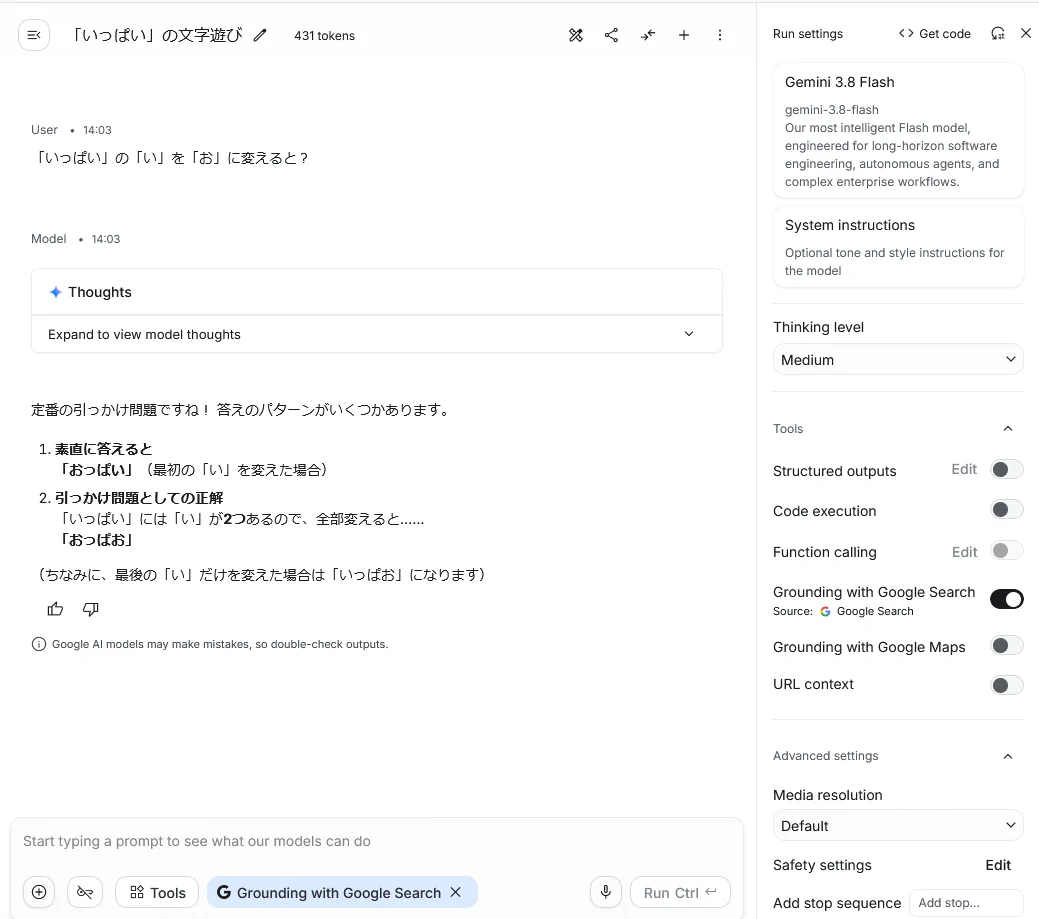
Task: Click the 引っかけ問題としての正解 heading
Action: coord(138,498)
